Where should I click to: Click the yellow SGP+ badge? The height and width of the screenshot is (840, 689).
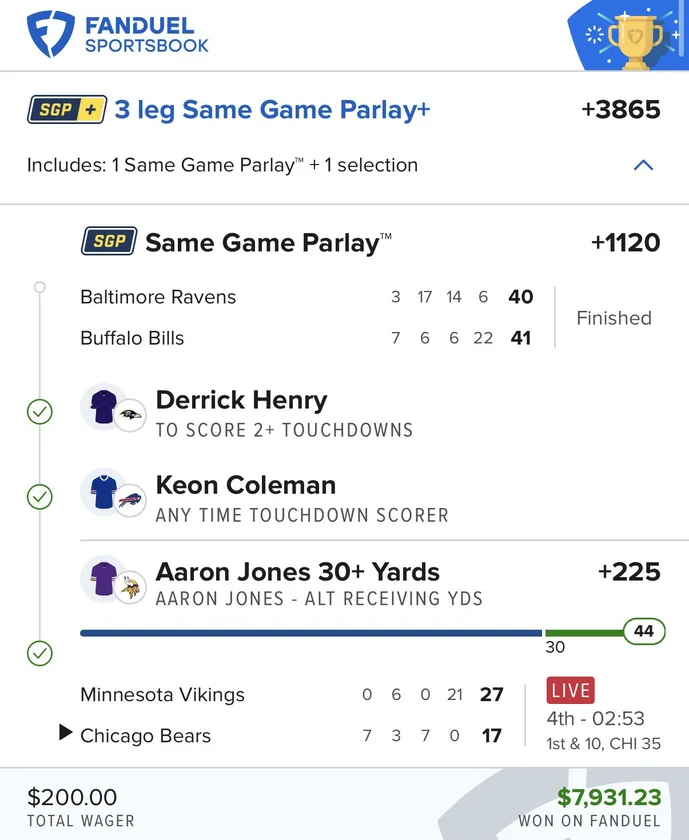point(66,109)
